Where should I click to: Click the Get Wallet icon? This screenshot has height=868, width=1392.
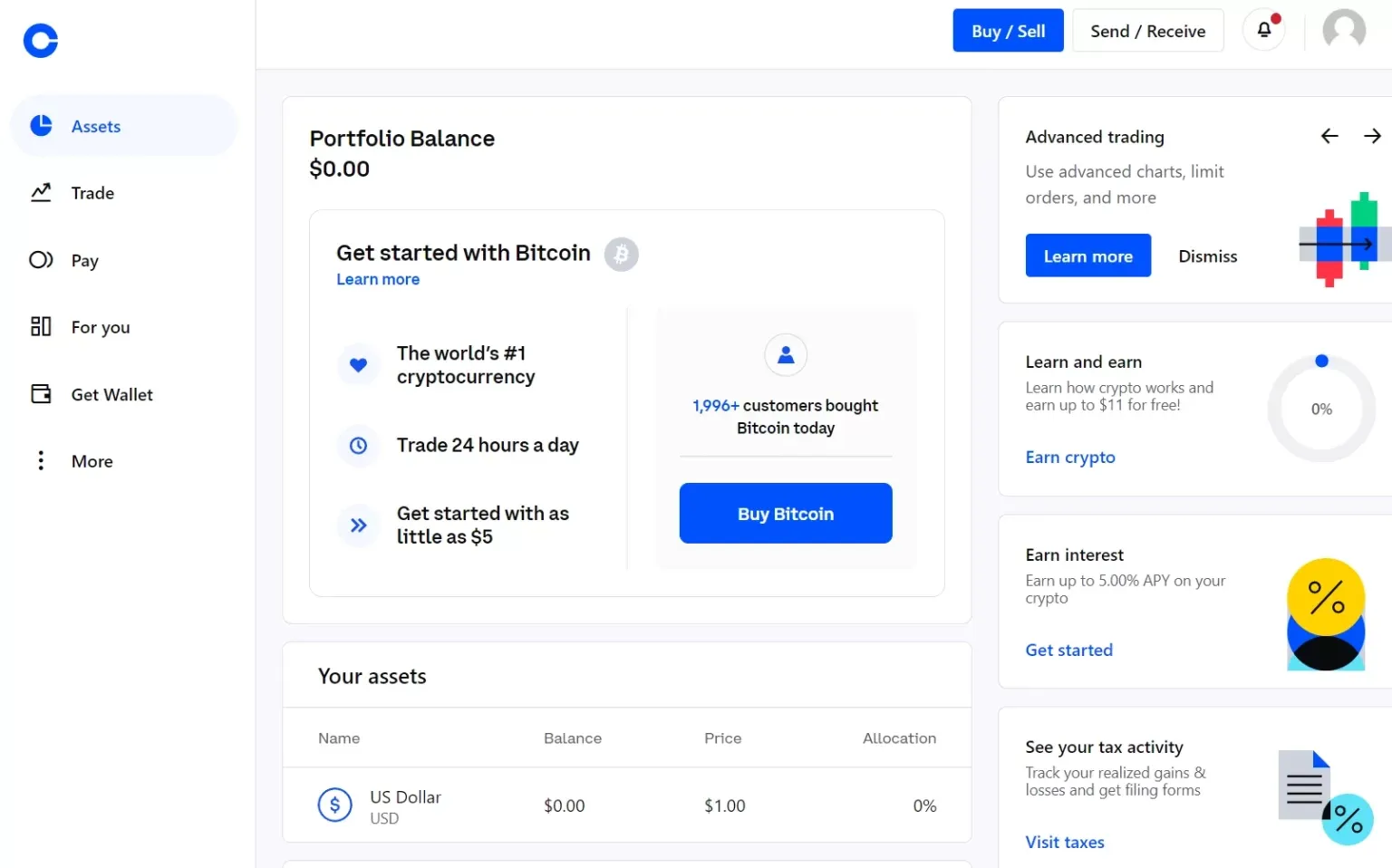tap(41, 393)
